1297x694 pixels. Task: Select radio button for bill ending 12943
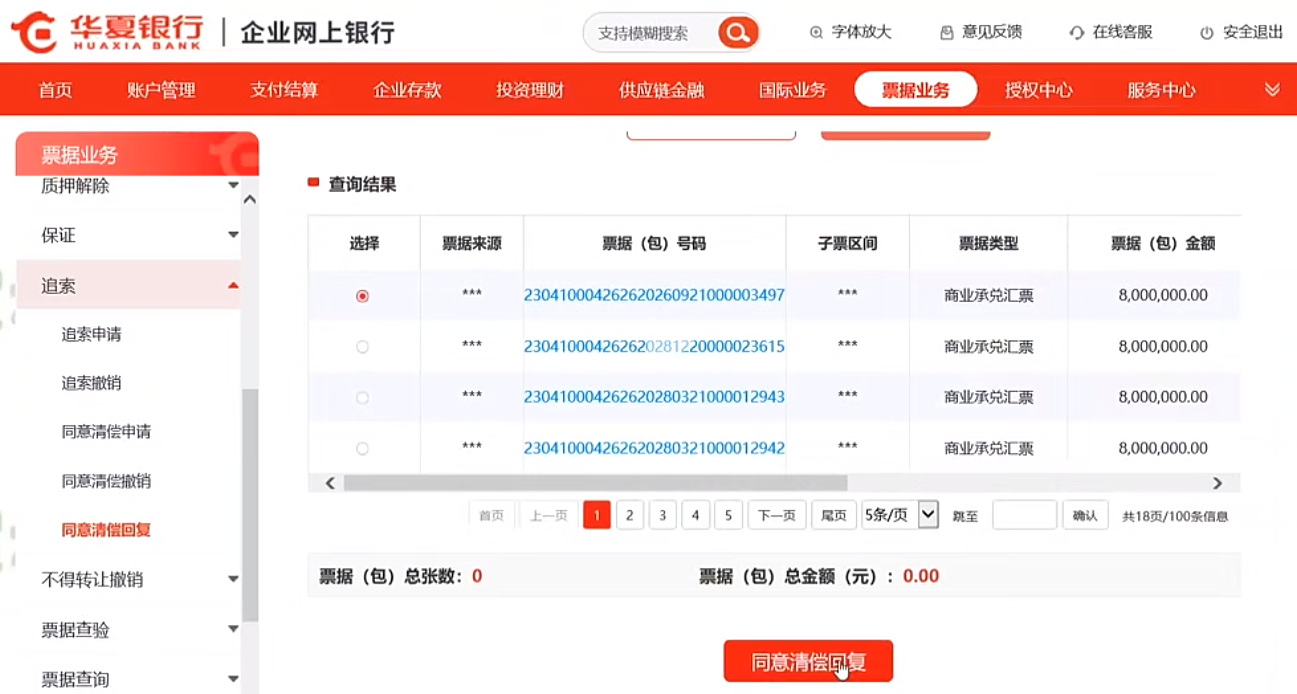pyautogui.click(x=362, y=398)
